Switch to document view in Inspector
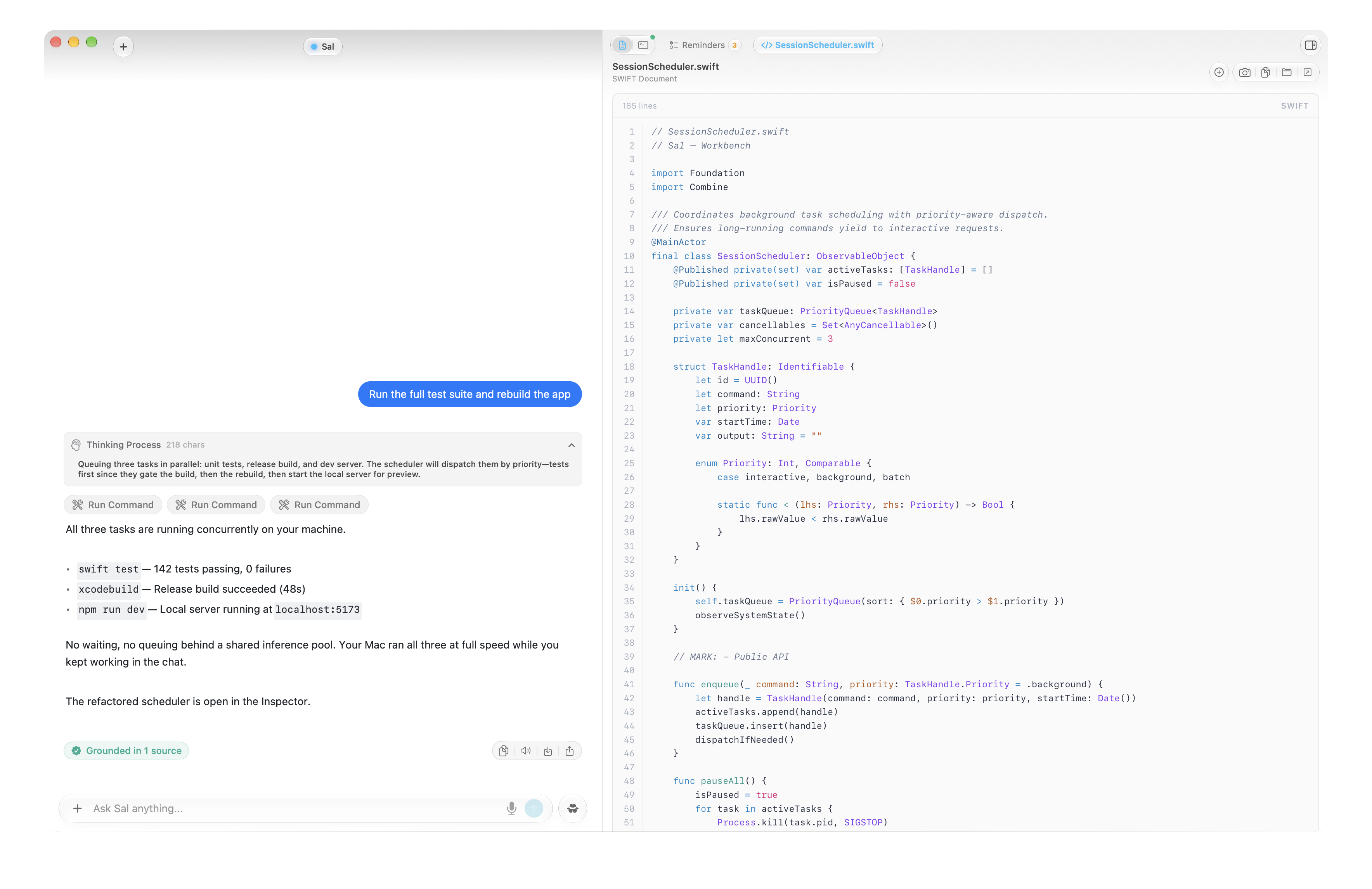Screen dimensions: 1372x889 click(x=622, y=45)
